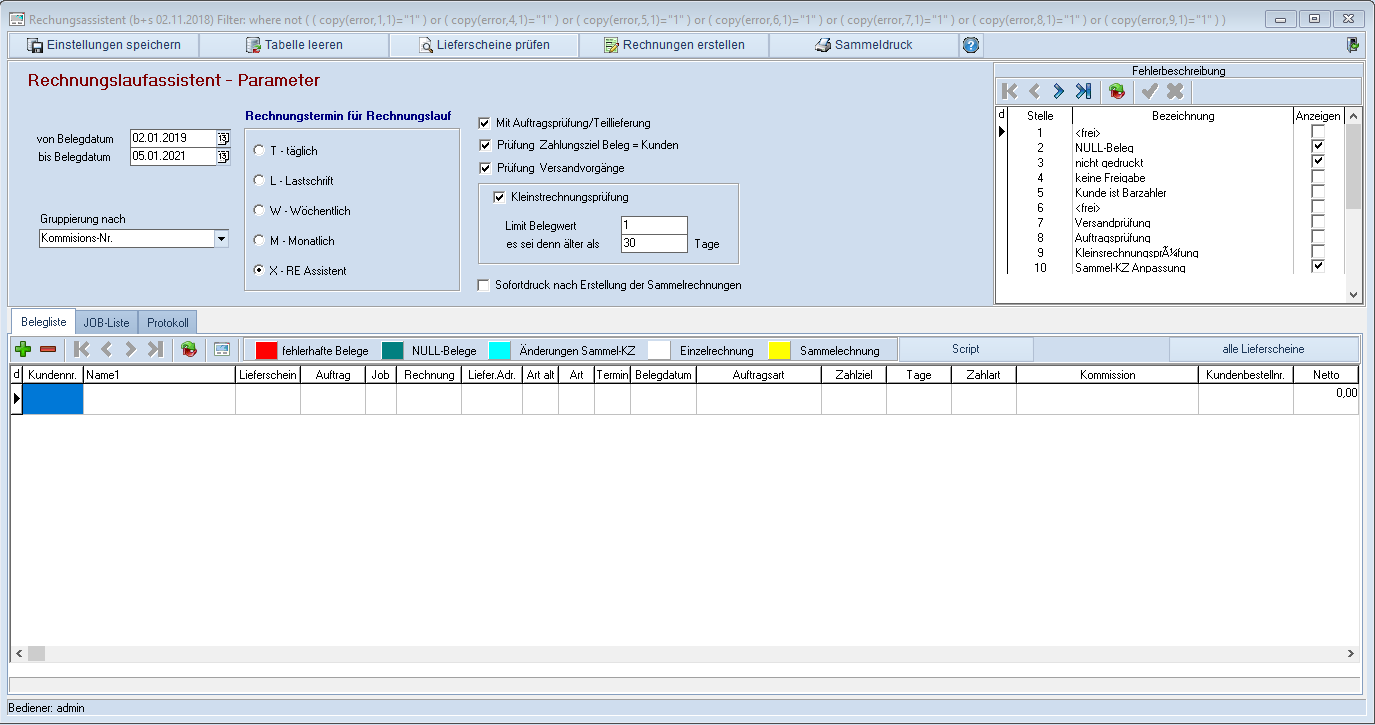The image size is (1375, 725).
Task: Click the help question mark icon
Action: click(970, 45)
